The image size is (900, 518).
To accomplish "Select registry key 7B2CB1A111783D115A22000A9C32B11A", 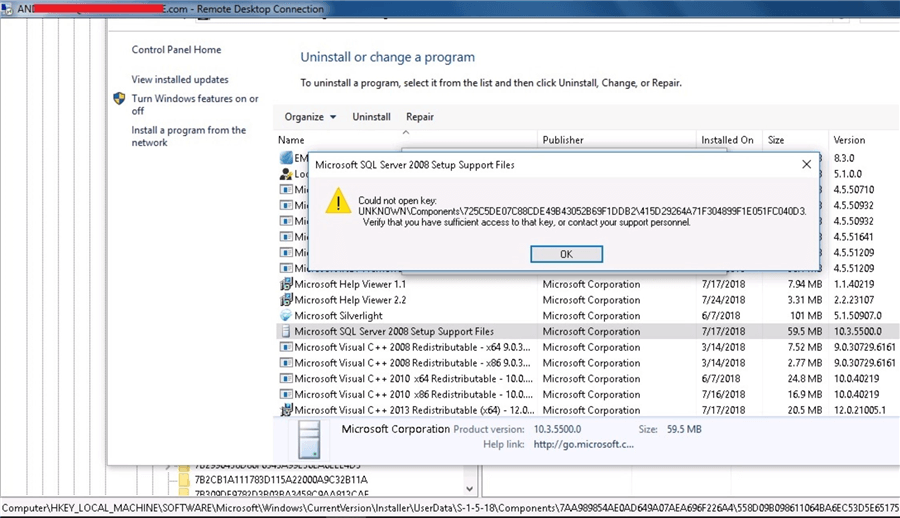I will (x=281, y=480).
